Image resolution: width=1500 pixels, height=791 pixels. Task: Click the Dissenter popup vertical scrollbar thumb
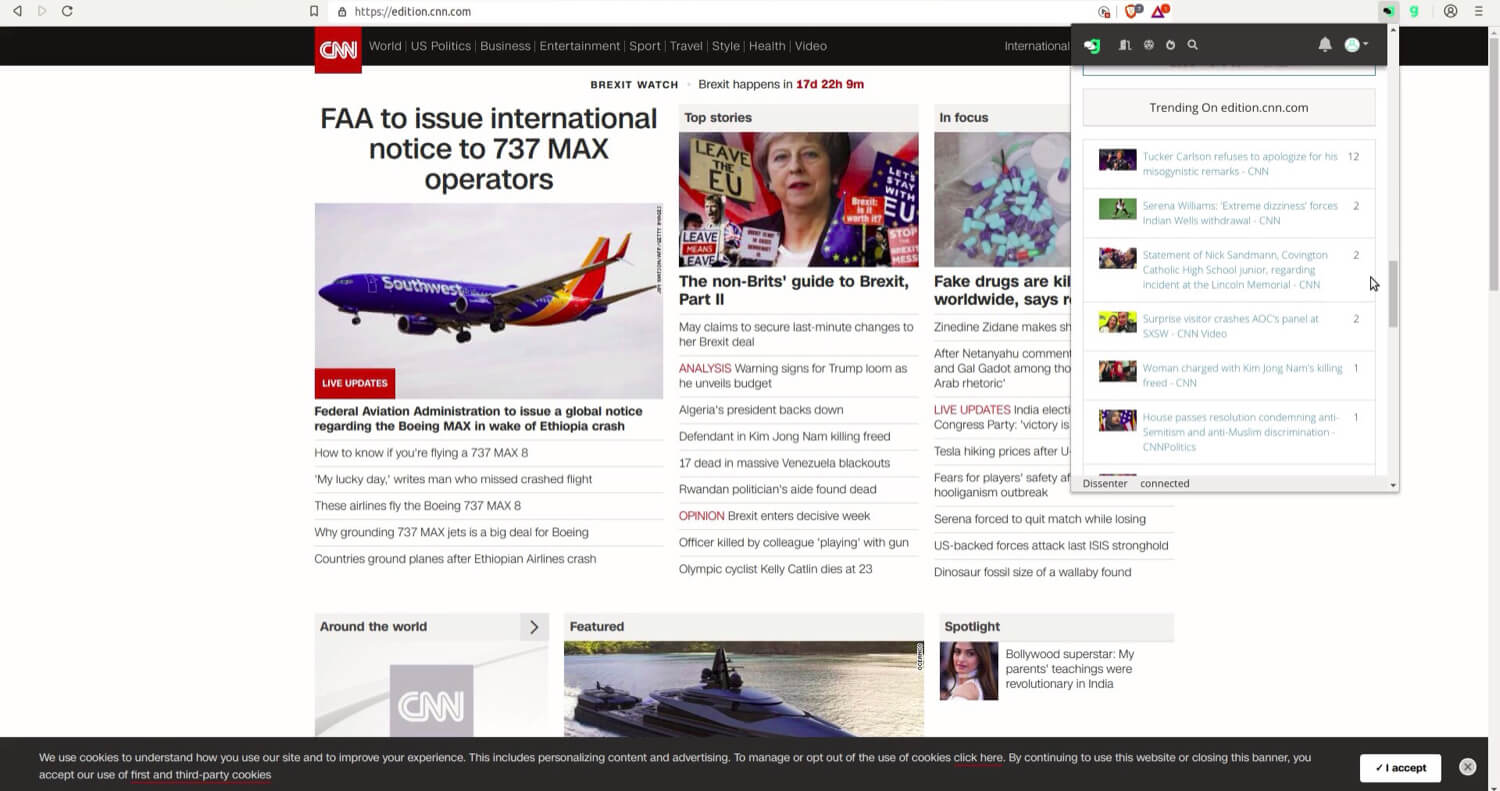pyautogui.click(x=1393, y=292)
